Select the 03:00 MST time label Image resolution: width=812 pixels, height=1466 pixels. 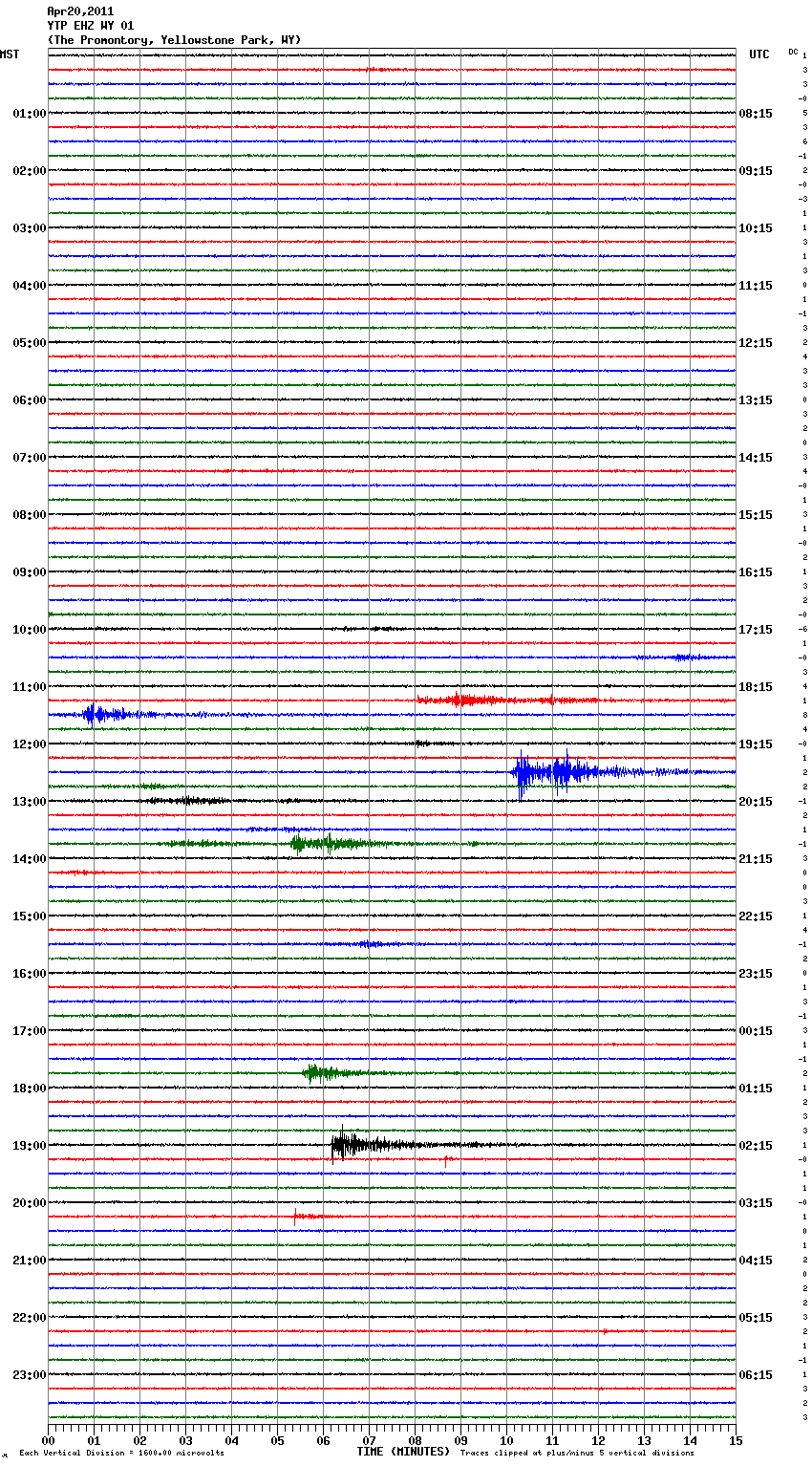click(x=30, y=228)
